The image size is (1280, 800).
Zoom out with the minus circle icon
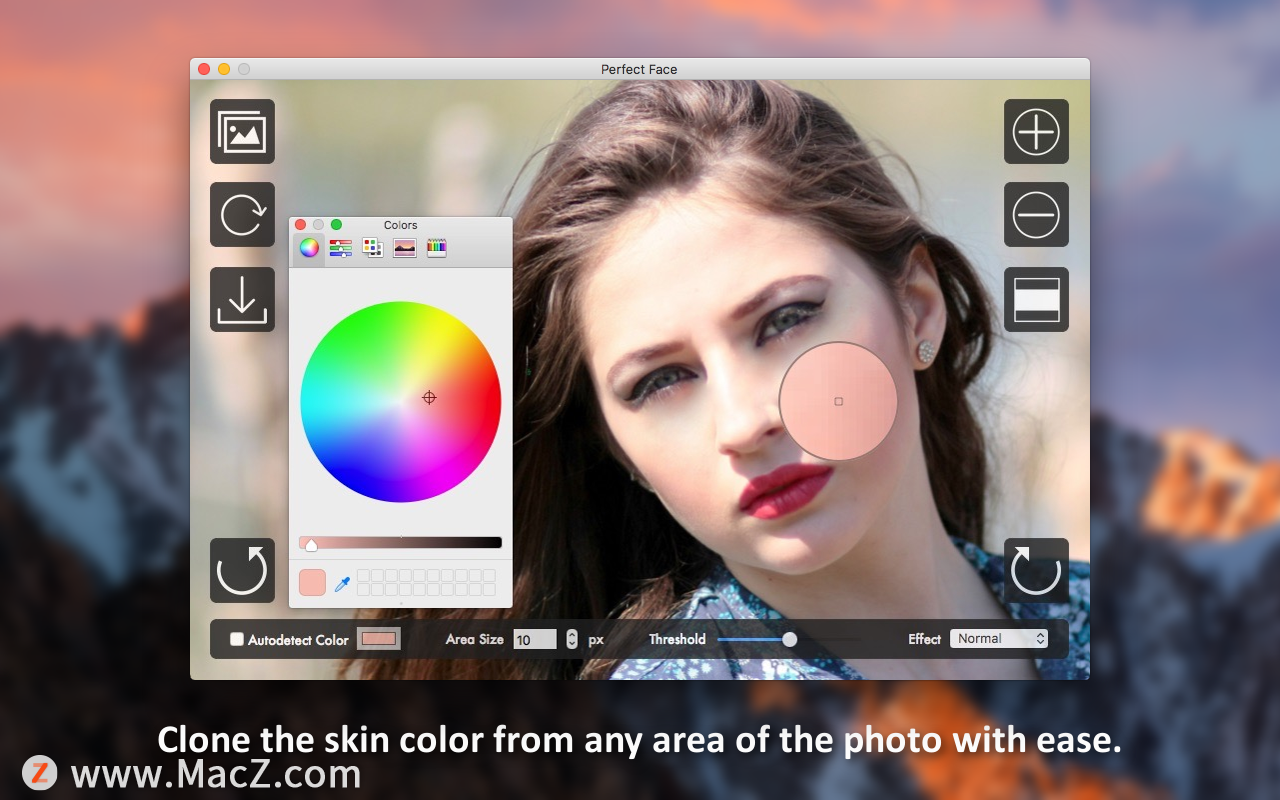[x=1036, y=215]
